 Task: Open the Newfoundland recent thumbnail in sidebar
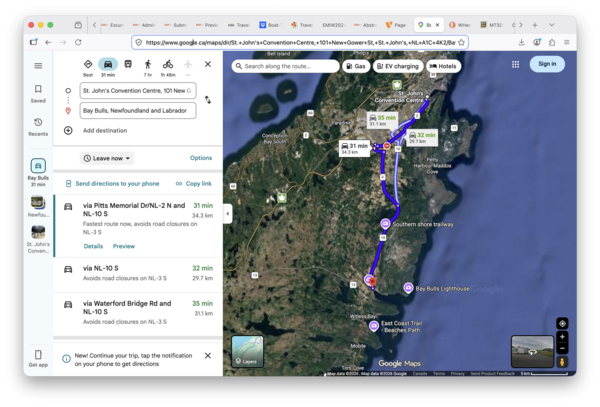38,207
